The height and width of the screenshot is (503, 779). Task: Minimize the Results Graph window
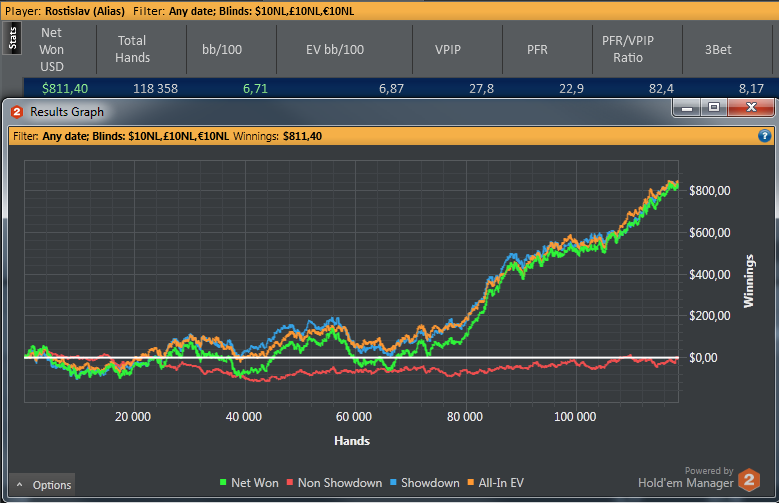pyautogui.click(x=687, y=107)
